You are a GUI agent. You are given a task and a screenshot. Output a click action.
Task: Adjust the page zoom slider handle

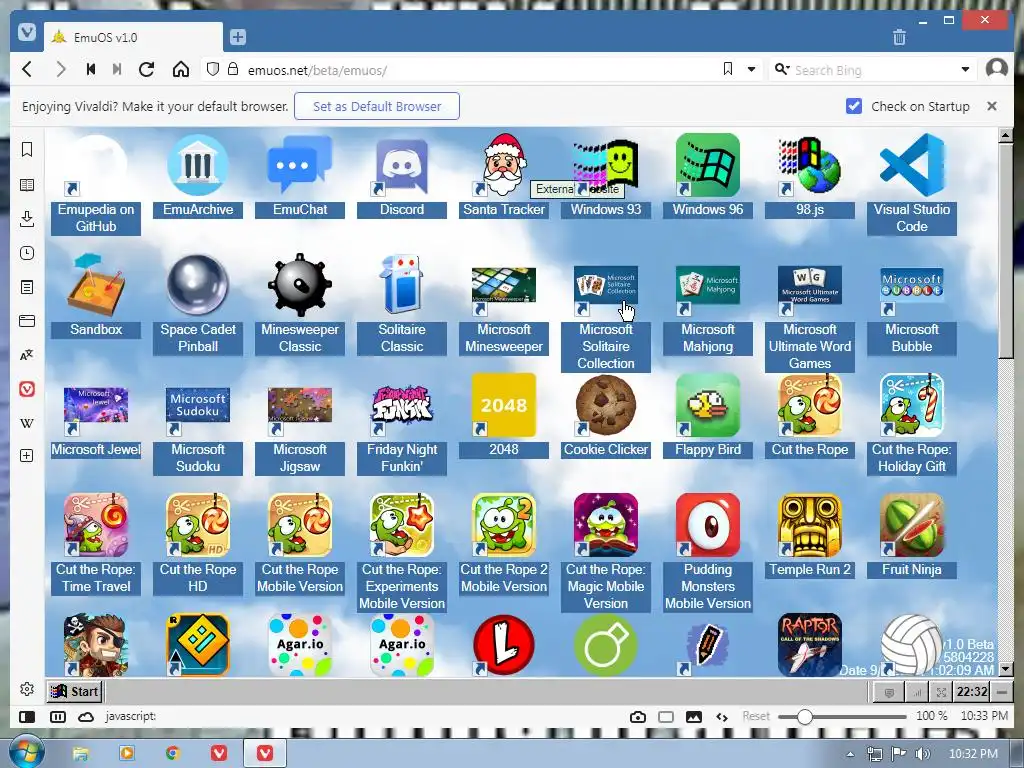tap(805, 716)
